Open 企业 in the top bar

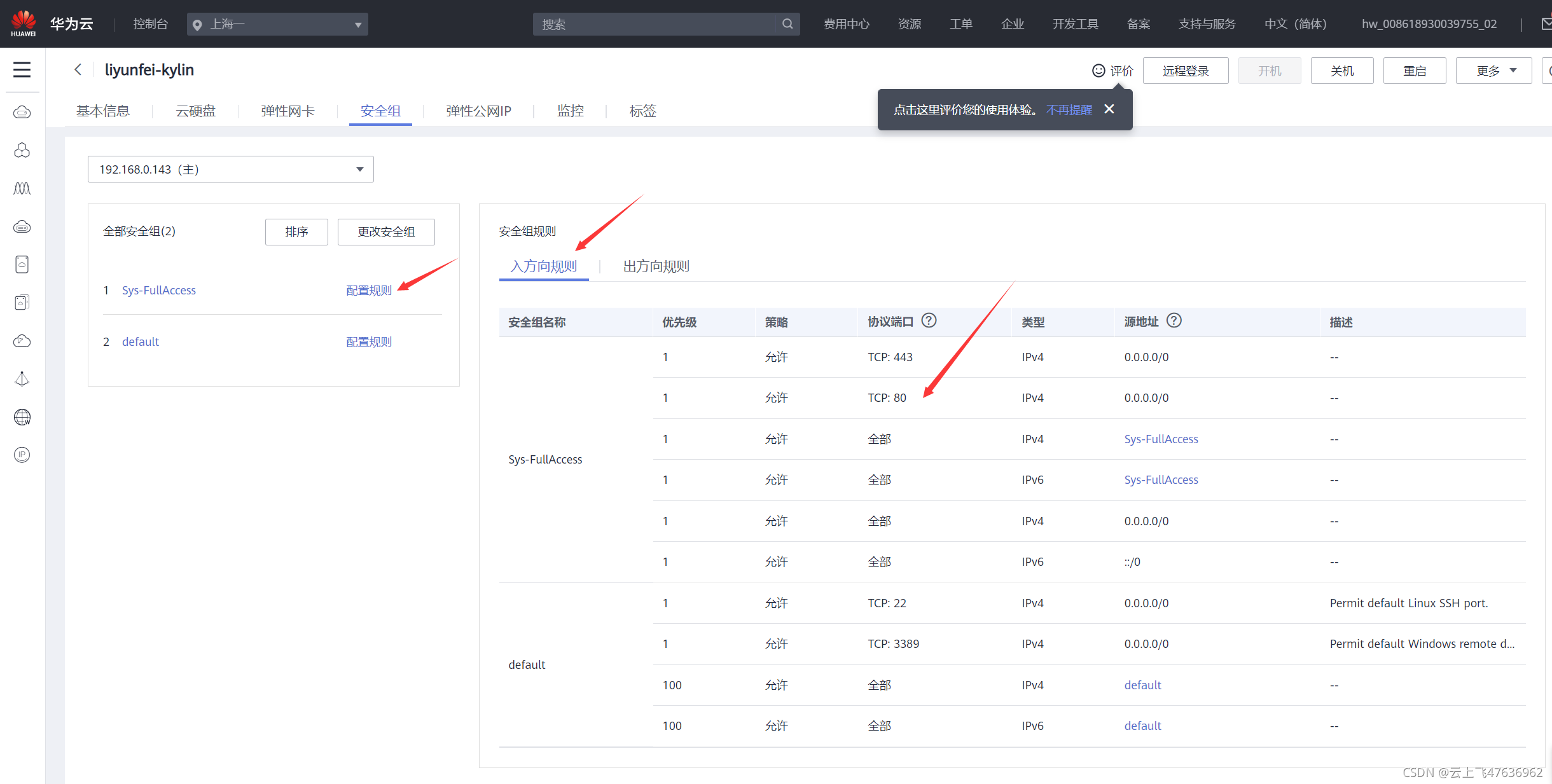tap(1013, 24)
